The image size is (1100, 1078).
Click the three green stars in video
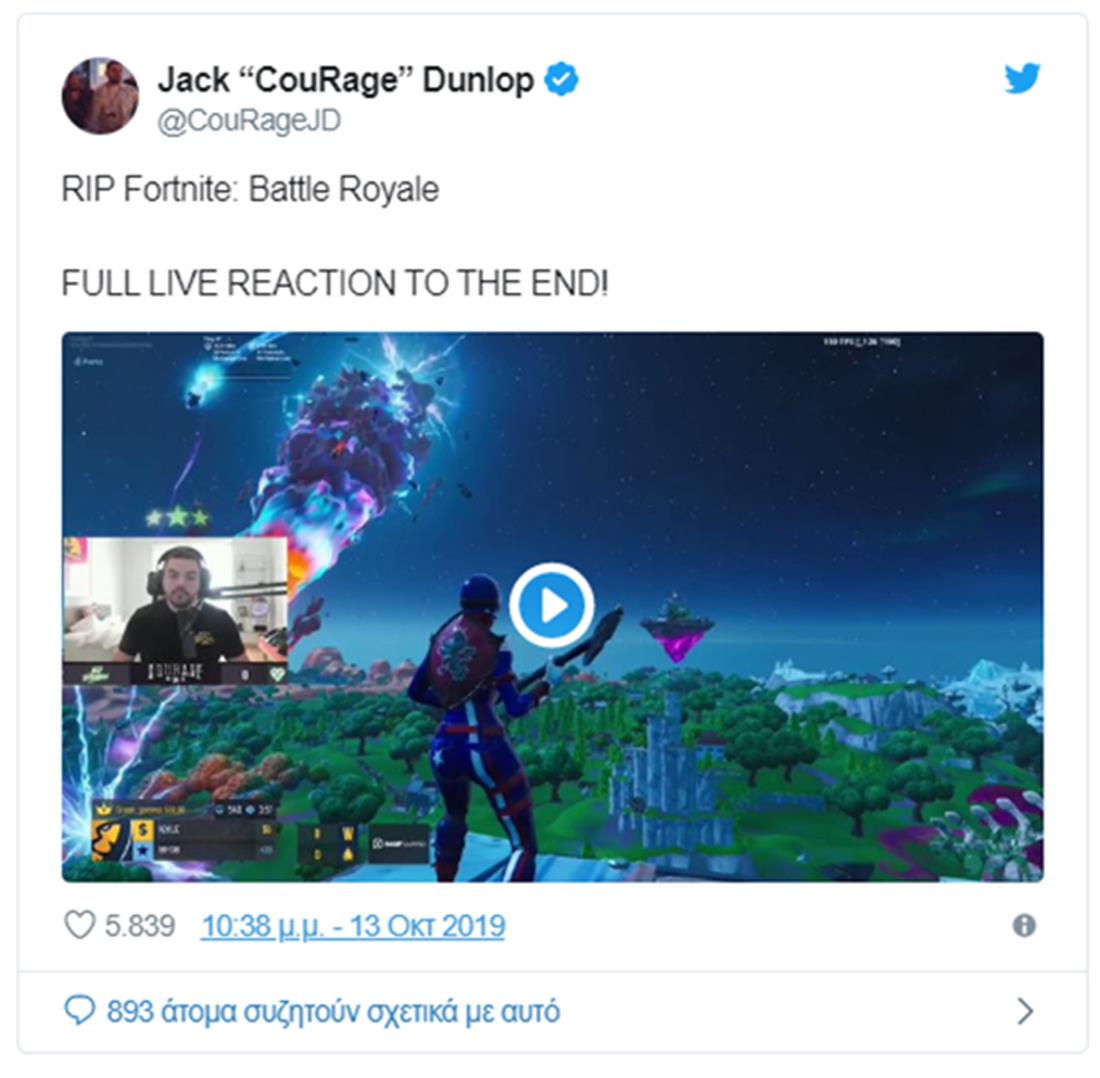177,518
